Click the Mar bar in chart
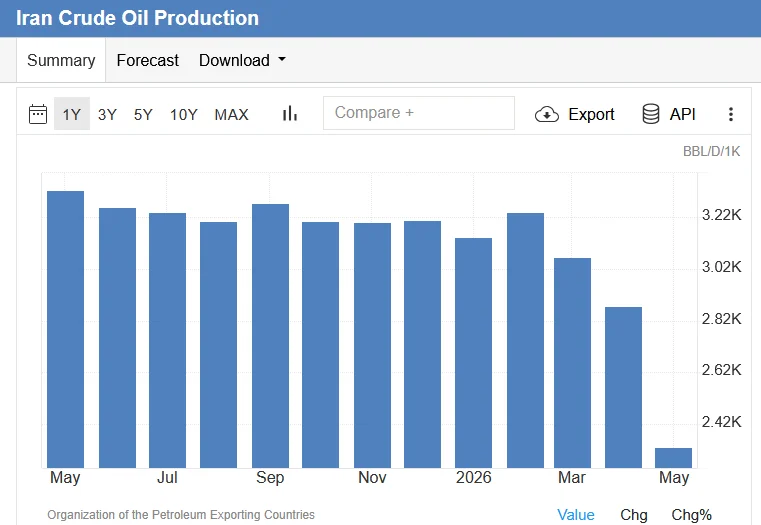 (572, 363)
